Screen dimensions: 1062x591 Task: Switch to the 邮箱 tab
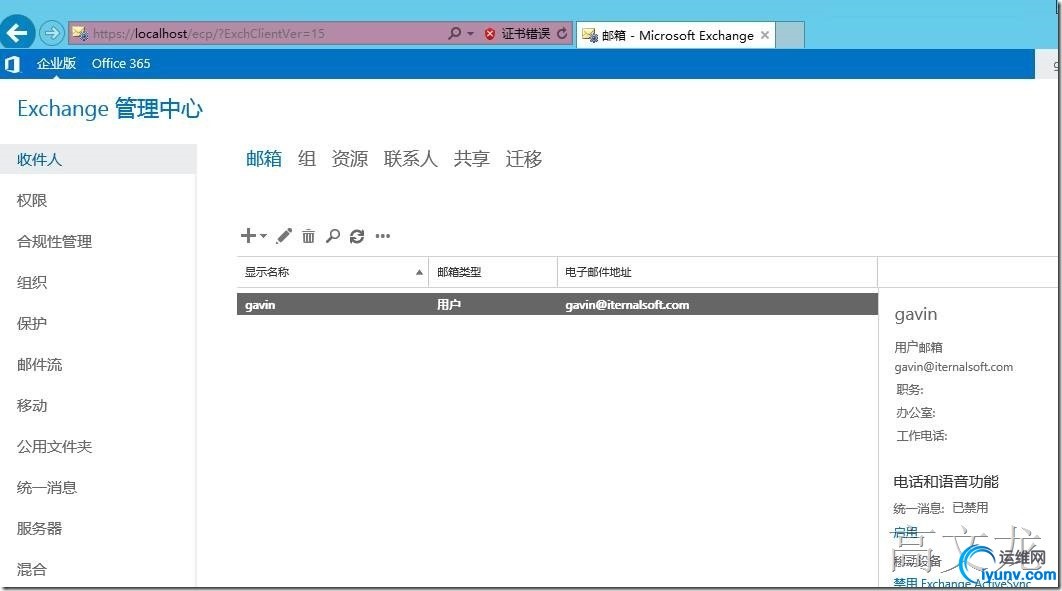[x=263, y=158]
